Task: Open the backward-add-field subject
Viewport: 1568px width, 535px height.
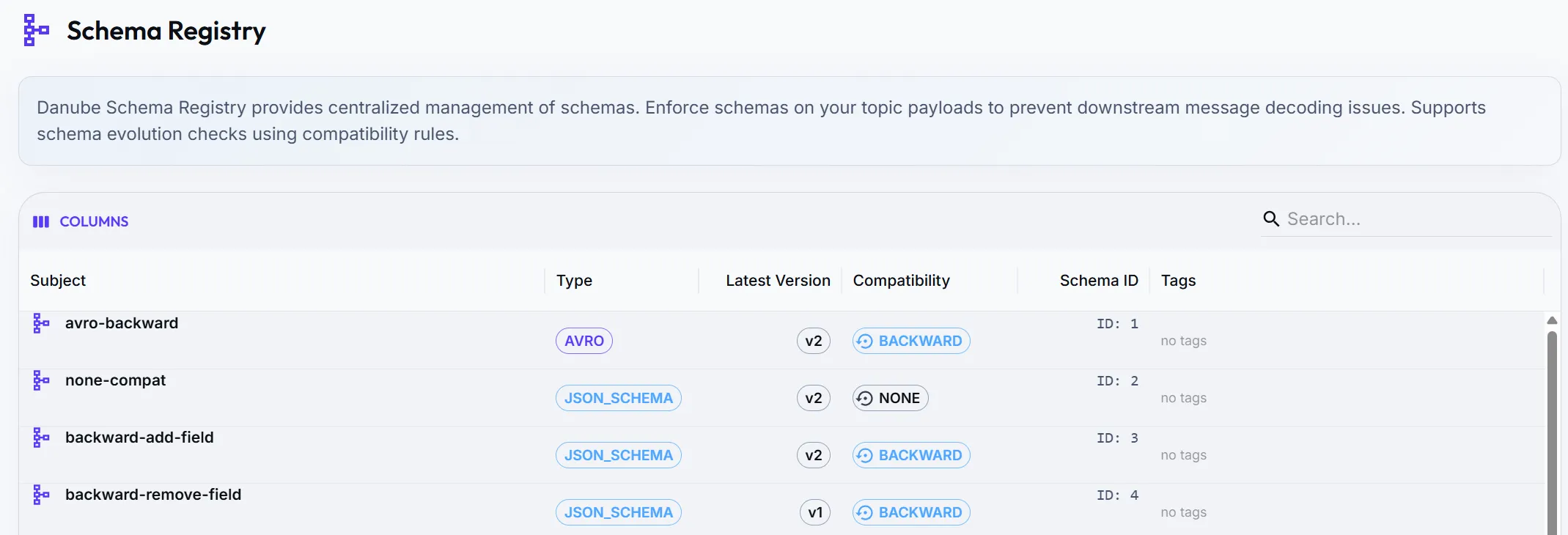Action: pyautogui.click(x=139, y=438)
